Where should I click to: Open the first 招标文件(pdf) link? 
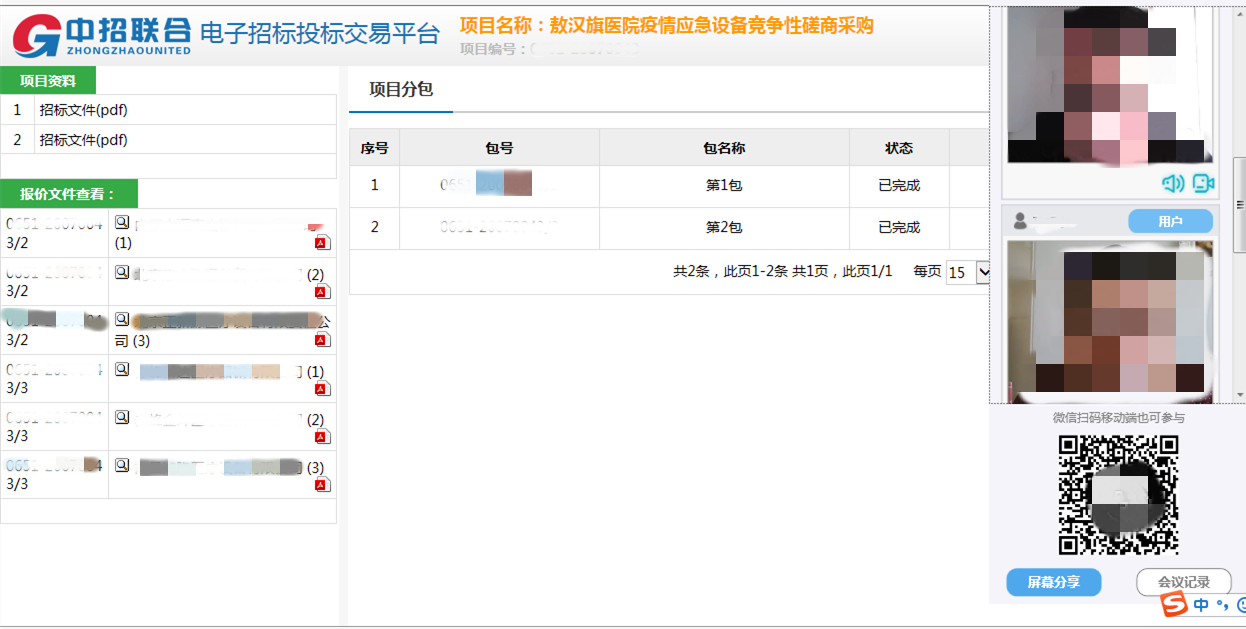click(84, 110)
